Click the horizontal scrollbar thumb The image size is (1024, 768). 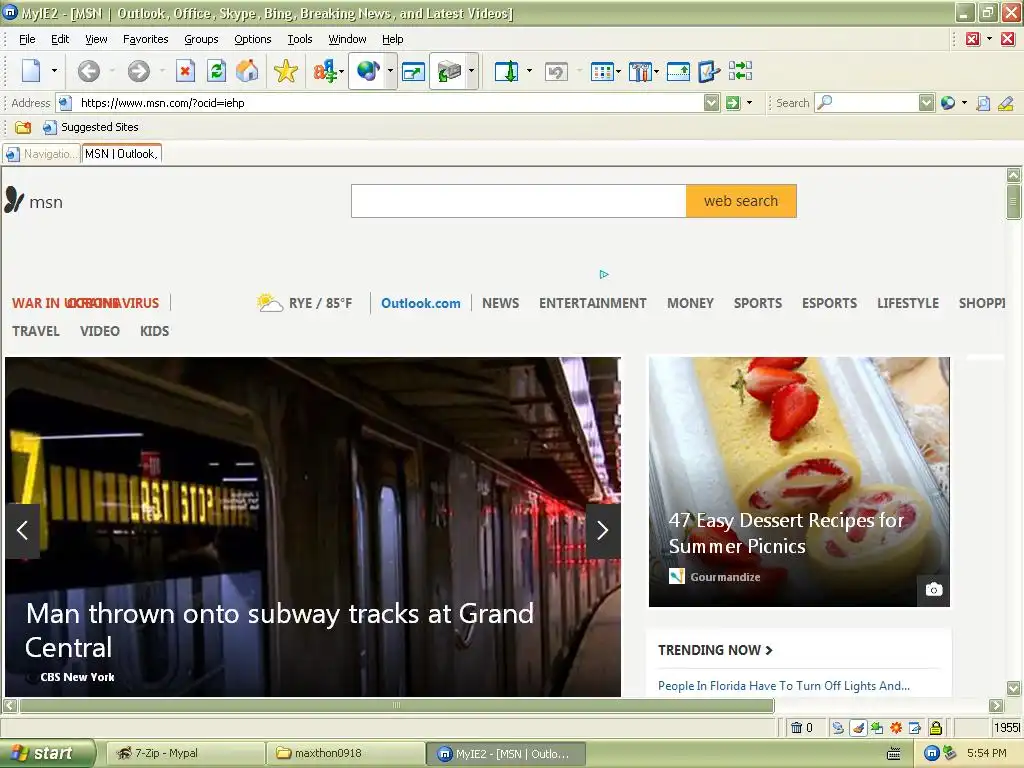pos(396,705)
